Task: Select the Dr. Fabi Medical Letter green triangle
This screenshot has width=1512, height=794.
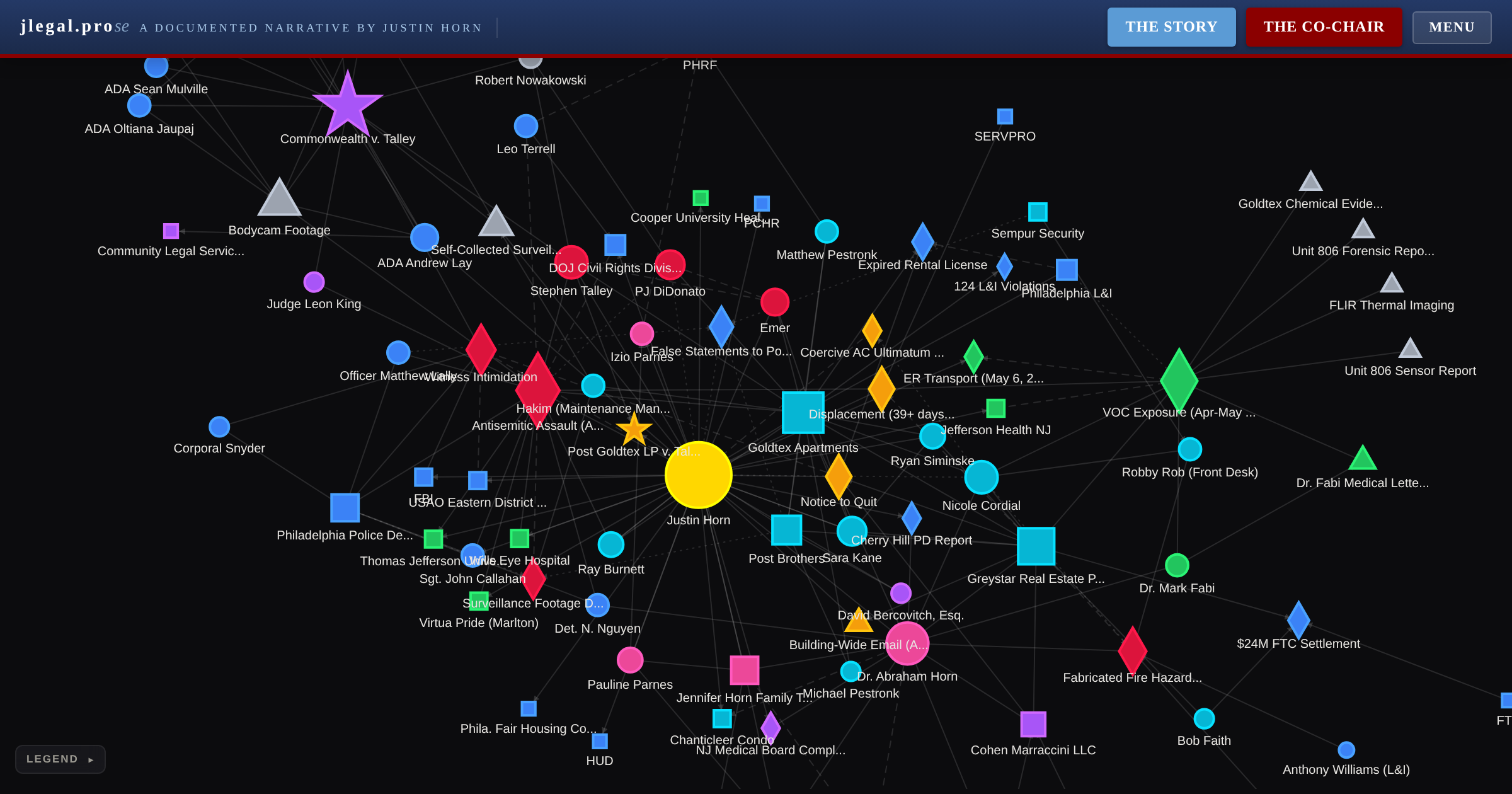Action: tap(1363, 458)
